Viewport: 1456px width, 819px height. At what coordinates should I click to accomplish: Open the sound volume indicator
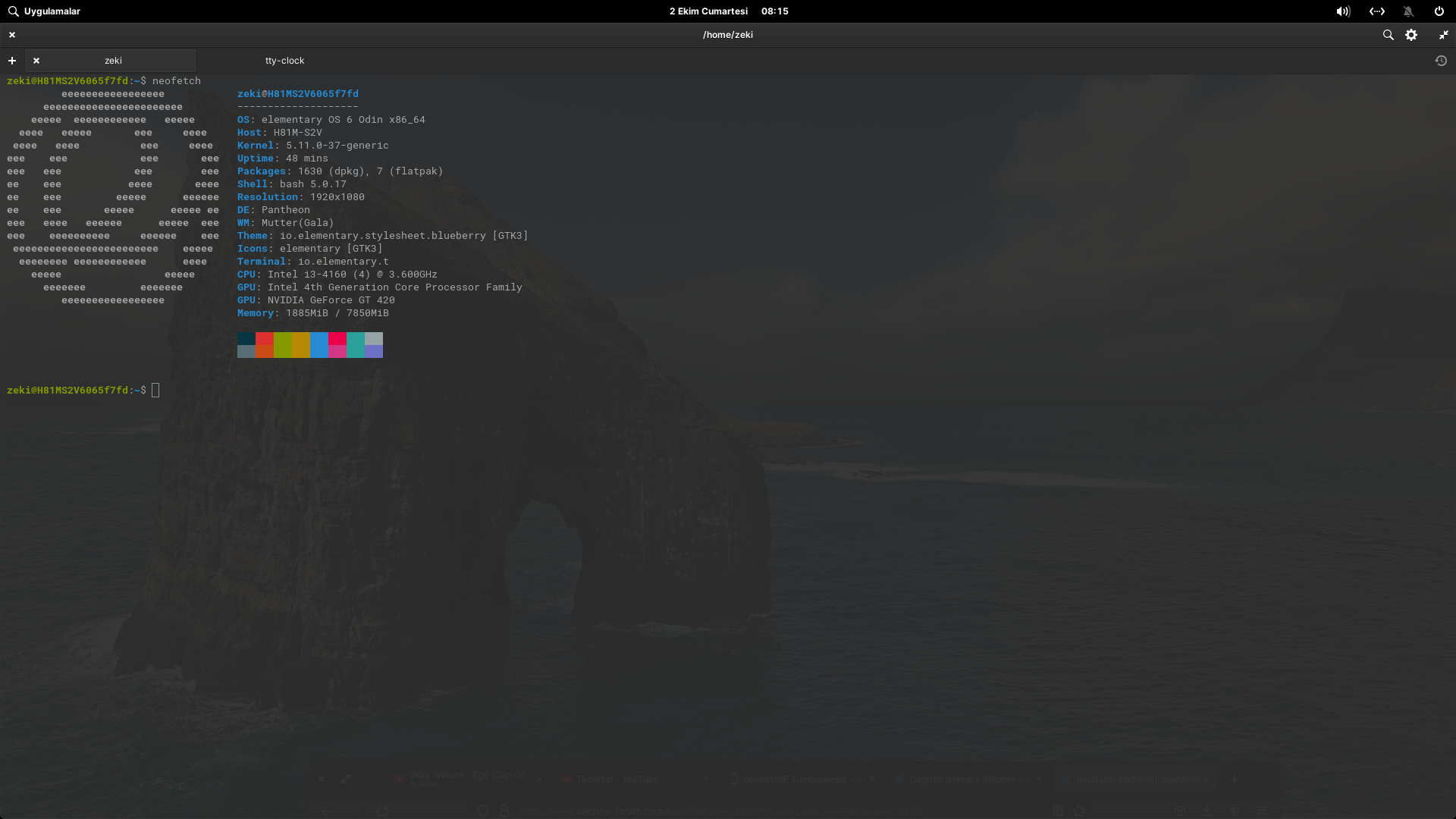tap(1343, 11)
